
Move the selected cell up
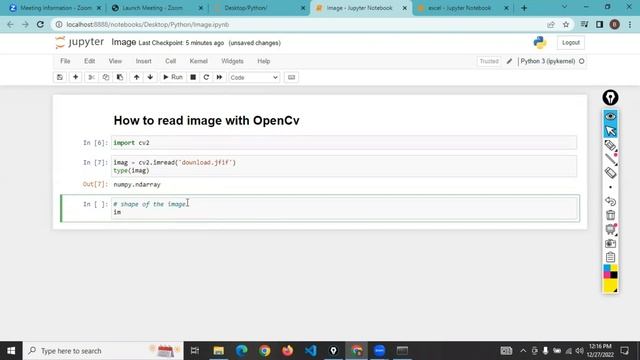pyautogui.click(x=136, y=77)
